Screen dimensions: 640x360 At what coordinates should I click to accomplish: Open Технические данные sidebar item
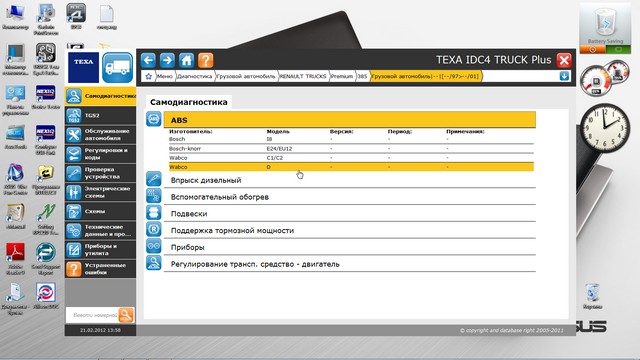pyautogui.click(x=100, y=231)
